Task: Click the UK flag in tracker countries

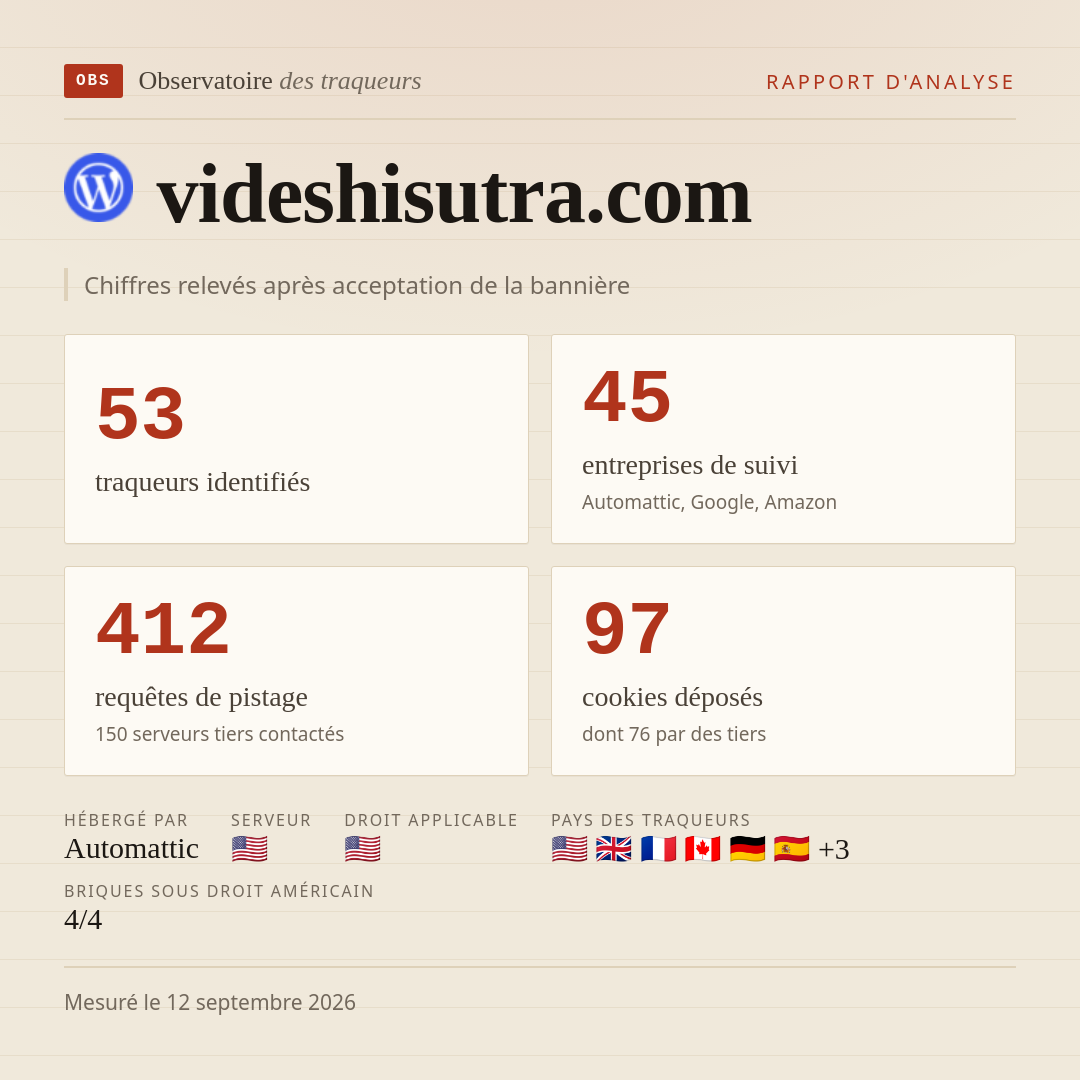Action: point(614,849)
